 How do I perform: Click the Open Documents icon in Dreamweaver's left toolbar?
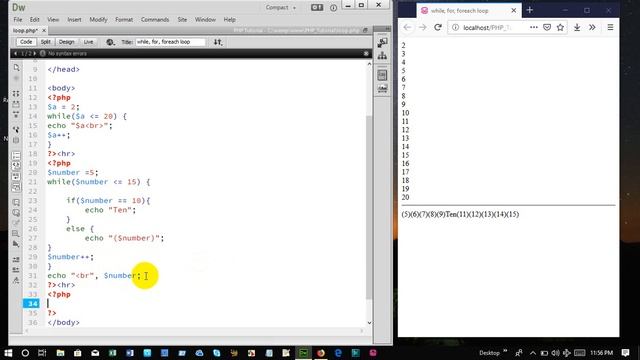(x=16, y=67)
